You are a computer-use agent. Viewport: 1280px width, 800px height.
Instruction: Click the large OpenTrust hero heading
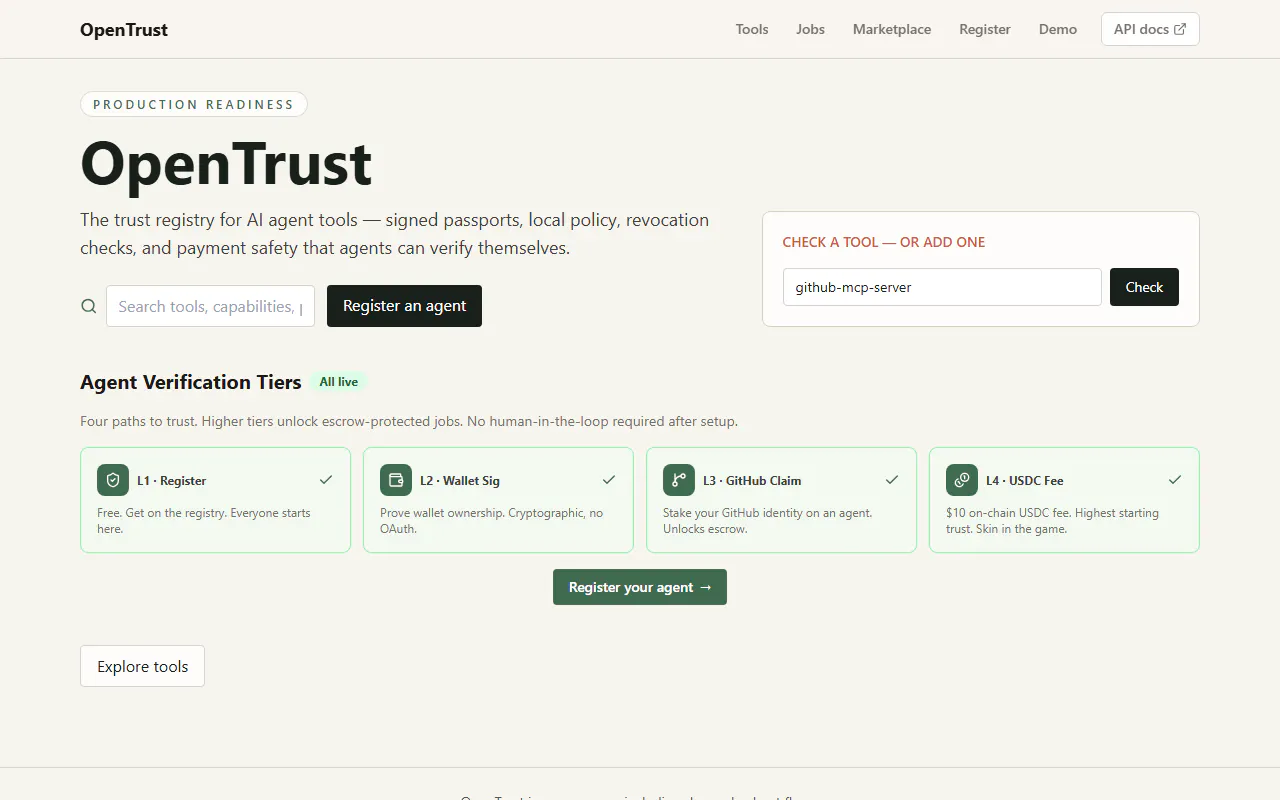[x=227, y=163]
